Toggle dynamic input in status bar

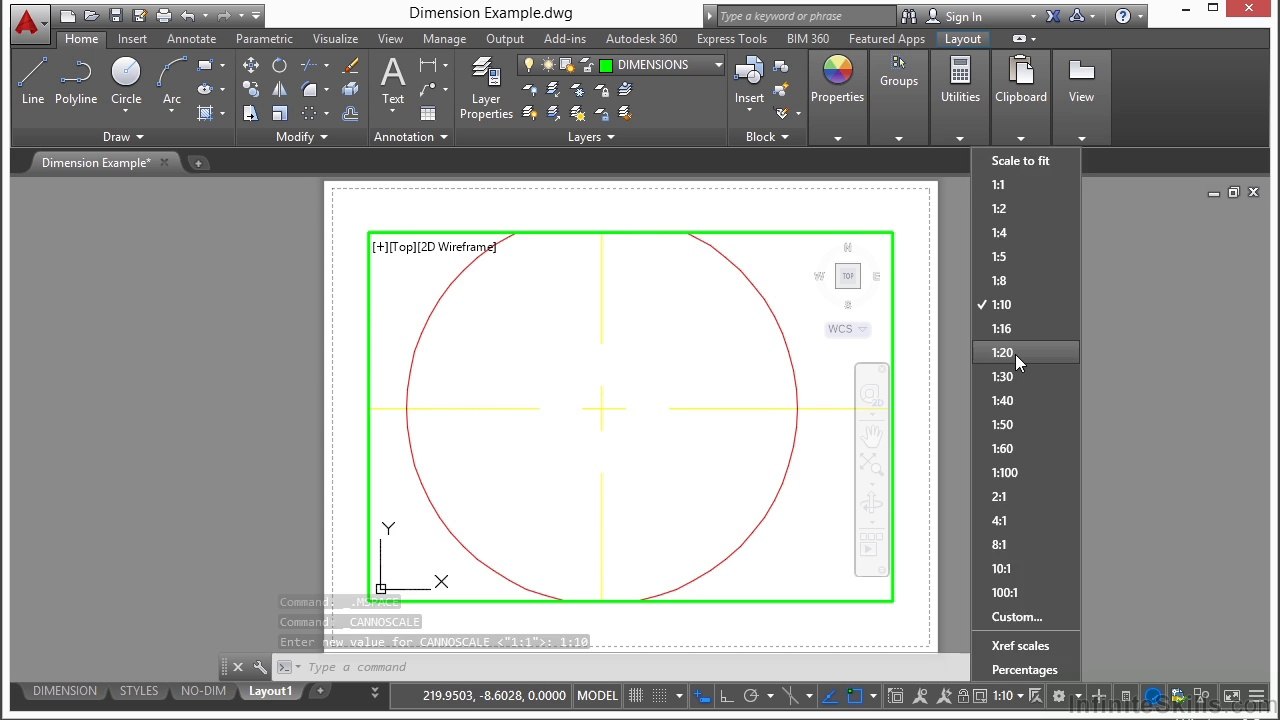(x=703, y=696)
